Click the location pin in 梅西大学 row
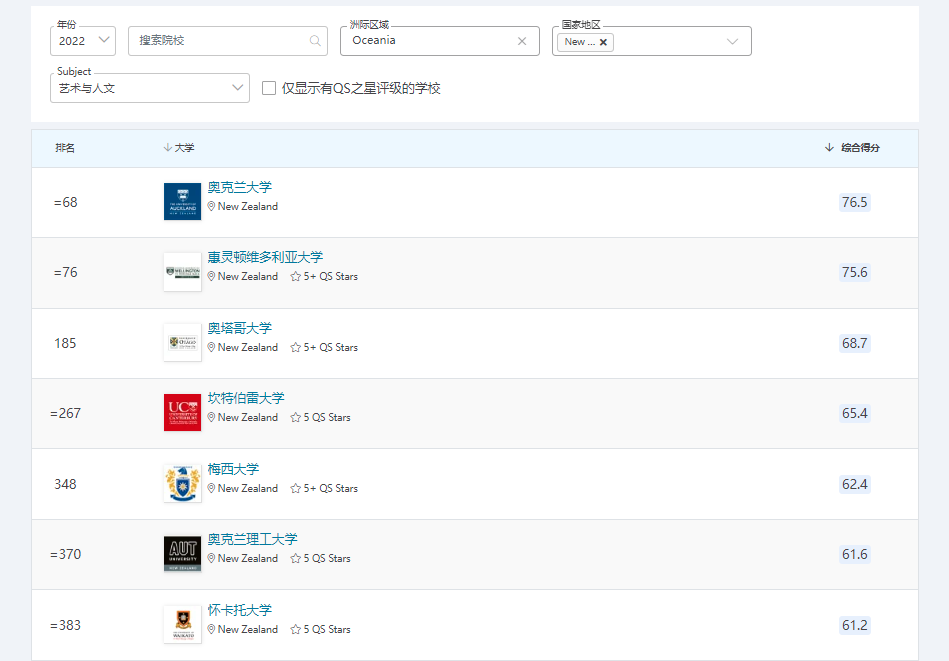This screenshot has height=661, width=949. click(211, 488)
